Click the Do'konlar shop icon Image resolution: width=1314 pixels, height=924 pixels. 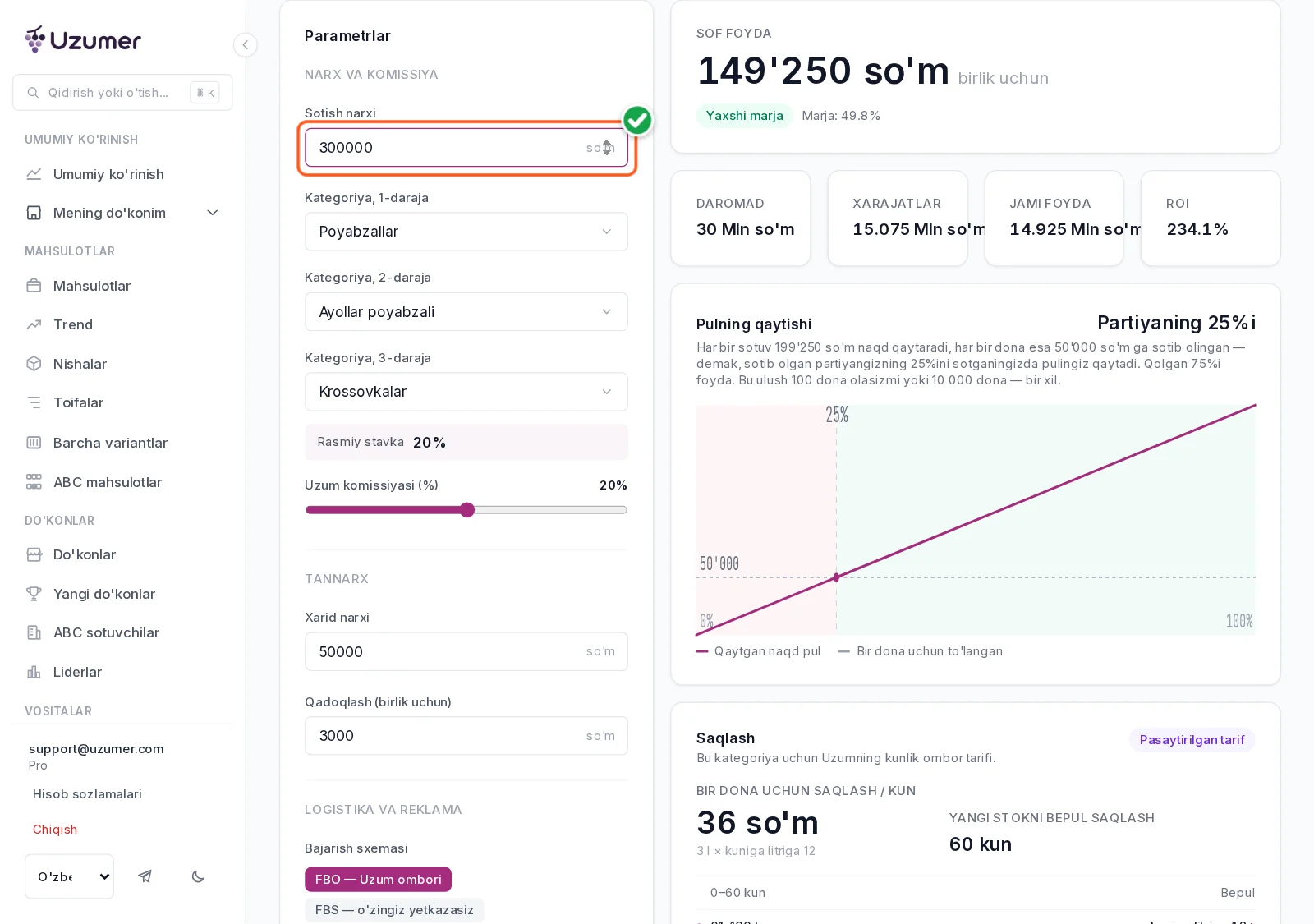(x=34, y=554)
